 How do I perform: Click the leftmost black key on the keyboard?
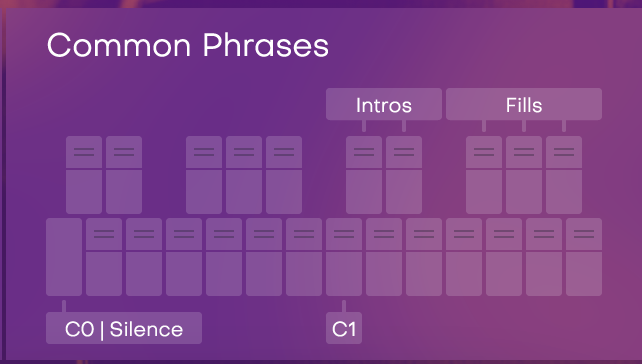[x=84, y=175]
